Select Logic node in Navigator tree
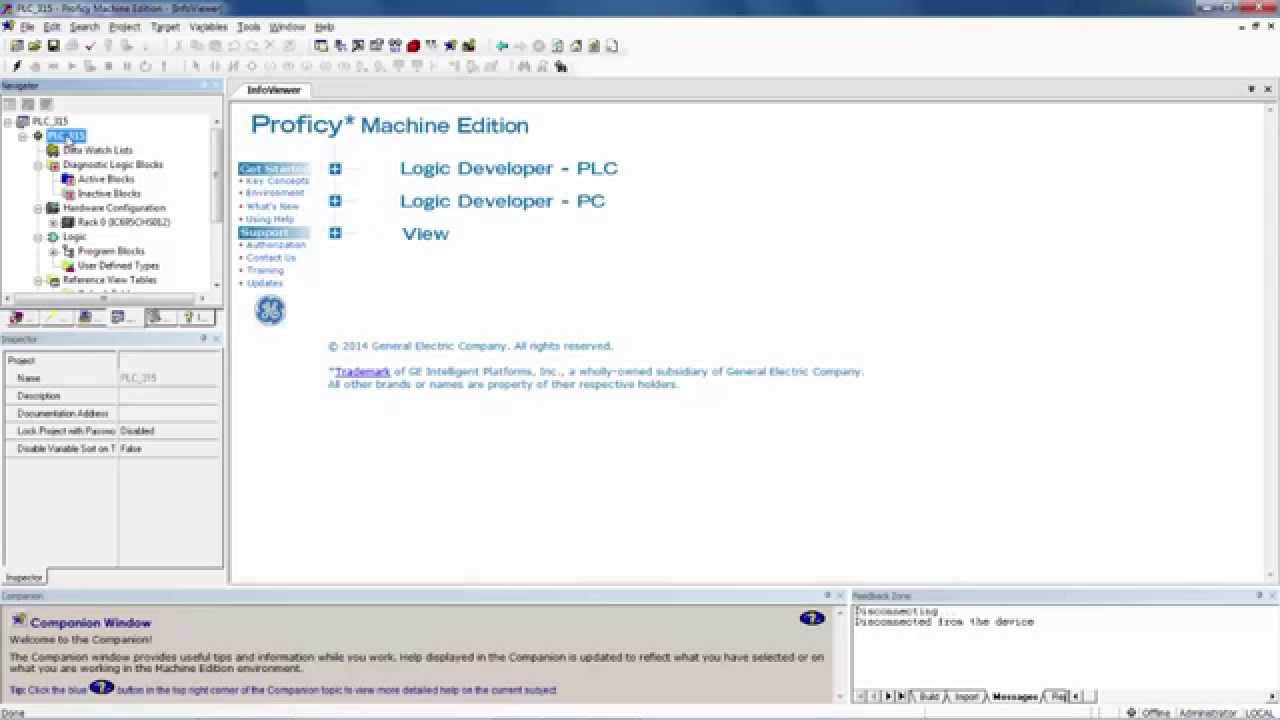This screenshot has height=720, width=1280. (75, 237)
